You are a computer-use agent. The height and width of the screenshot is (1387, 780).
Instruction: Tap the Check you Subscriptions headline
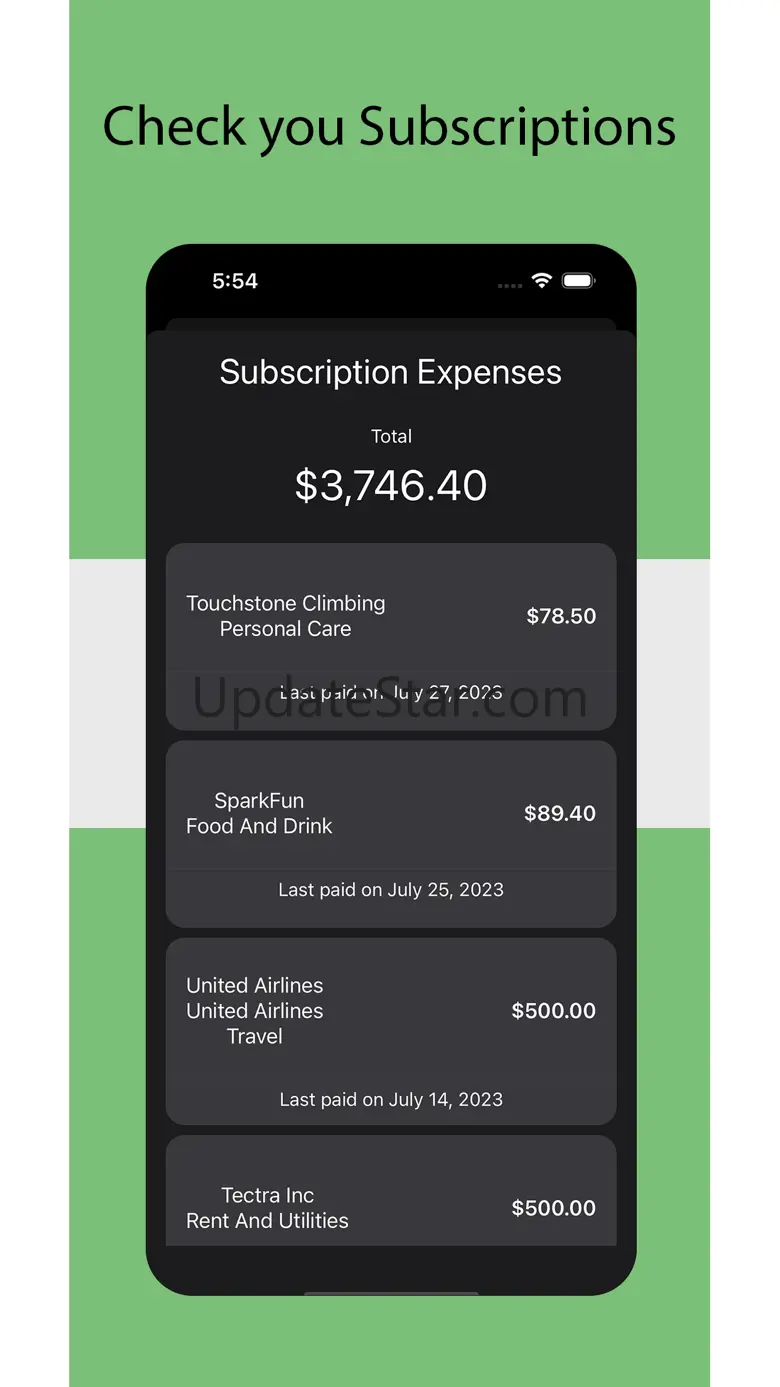click(390, 127)
